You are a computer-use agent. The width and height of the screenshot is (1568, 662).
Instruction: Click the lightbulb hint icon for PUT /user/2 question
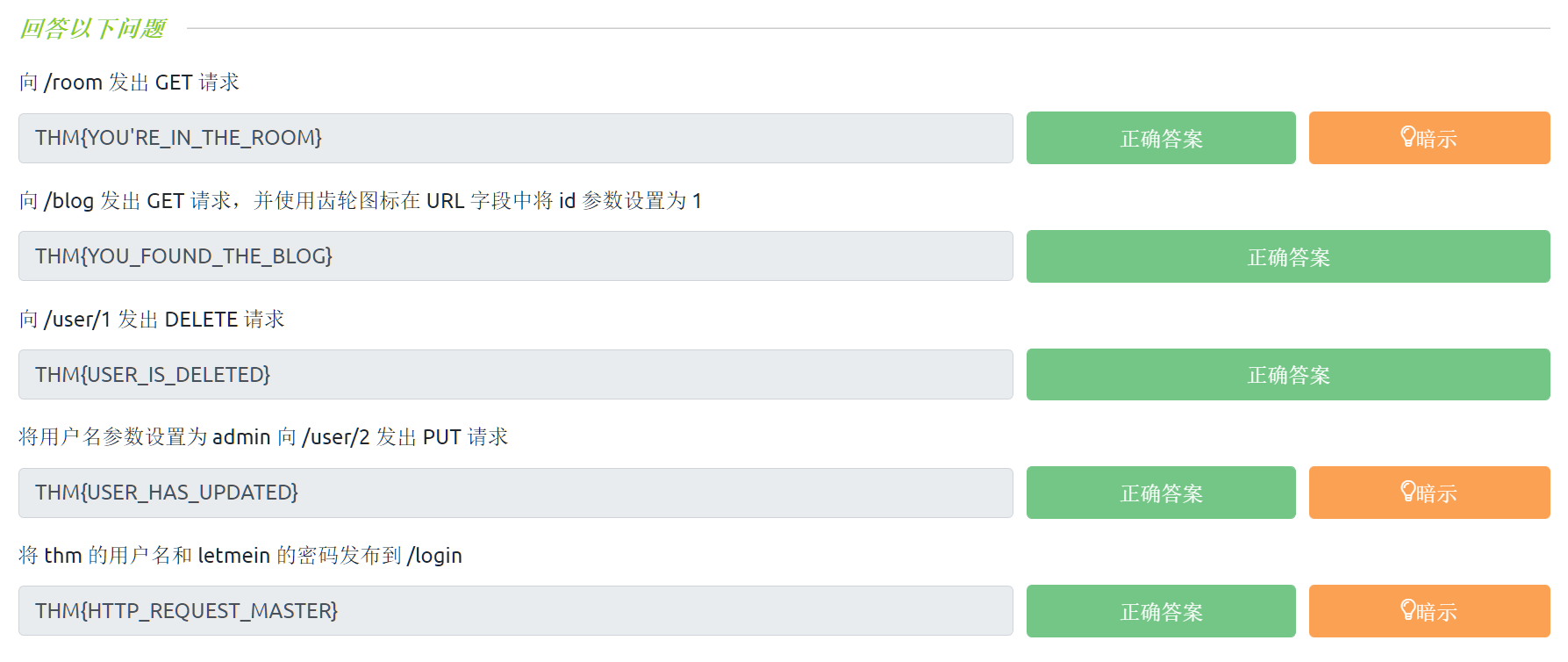click(1407, 492)
